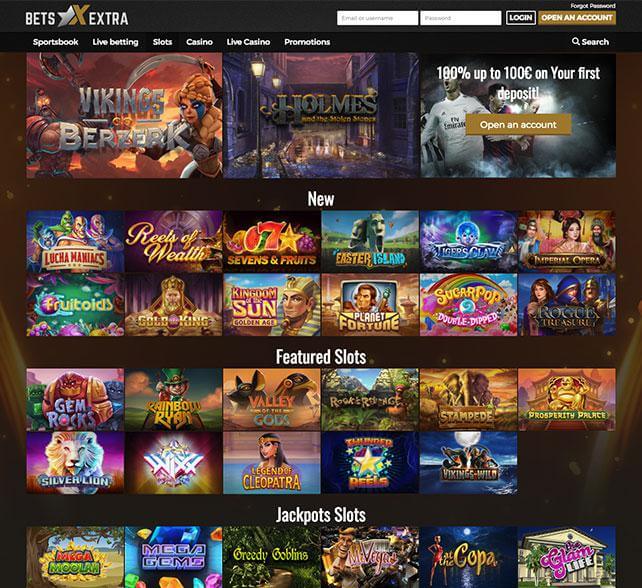
Task: Focus the Password input field
Action: [x=461, y=18]
